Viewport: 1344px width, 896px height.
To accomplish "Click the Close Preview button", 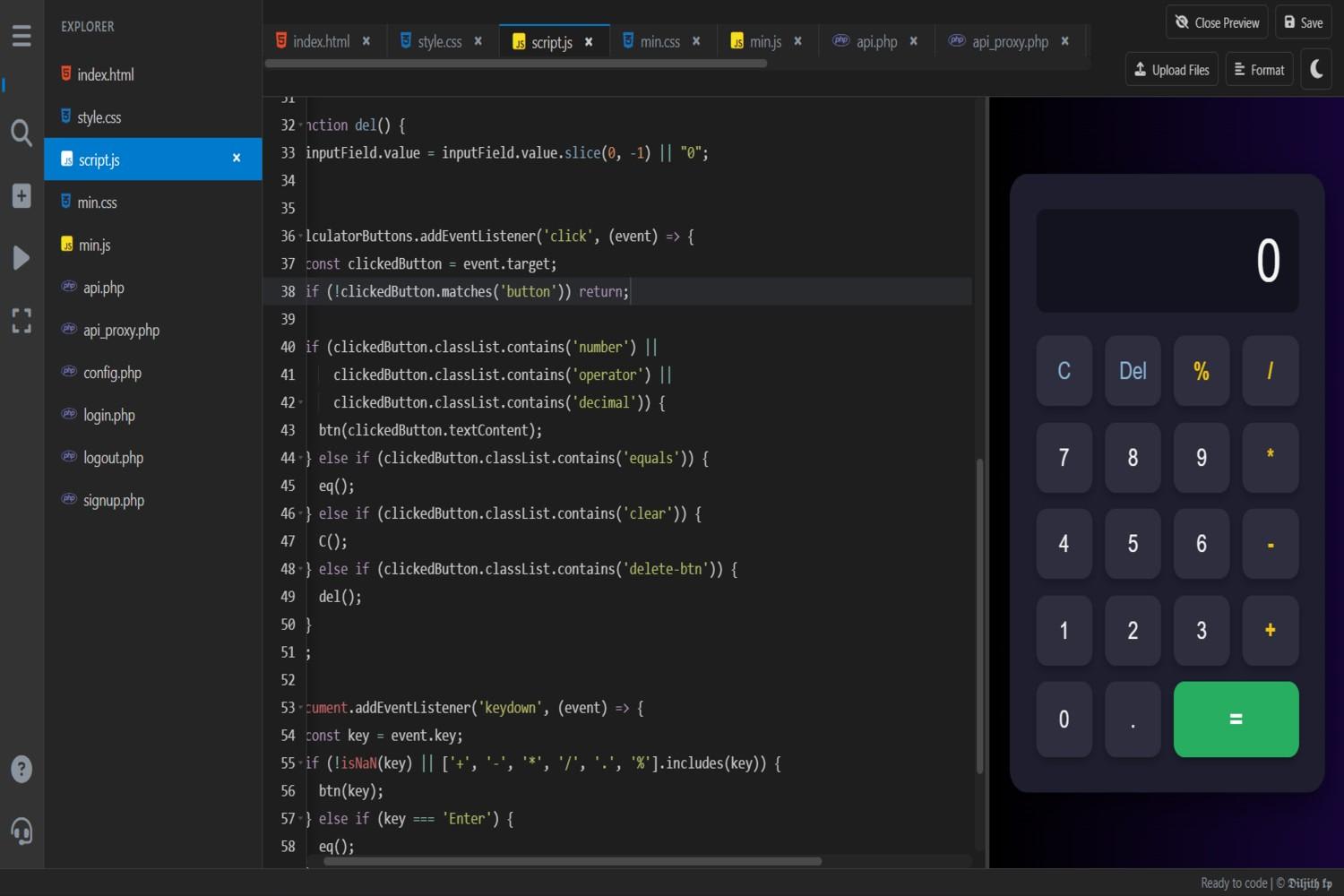I will click(x=1218, y=22).
